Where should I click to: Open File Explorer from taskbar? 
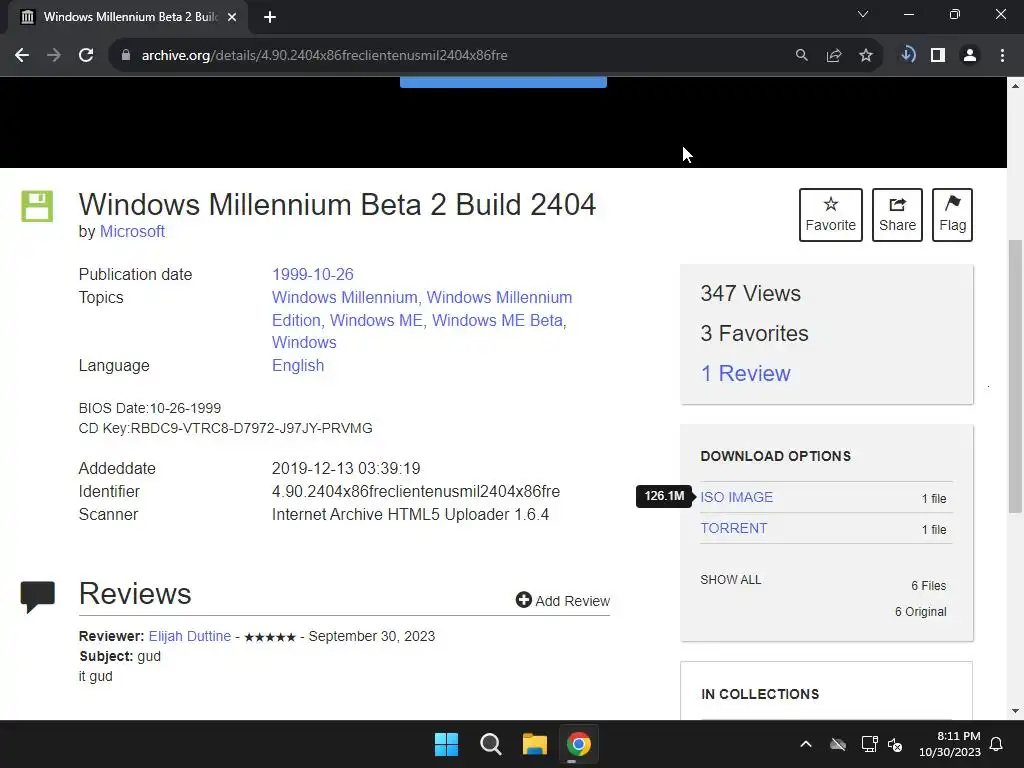[534, 744]
